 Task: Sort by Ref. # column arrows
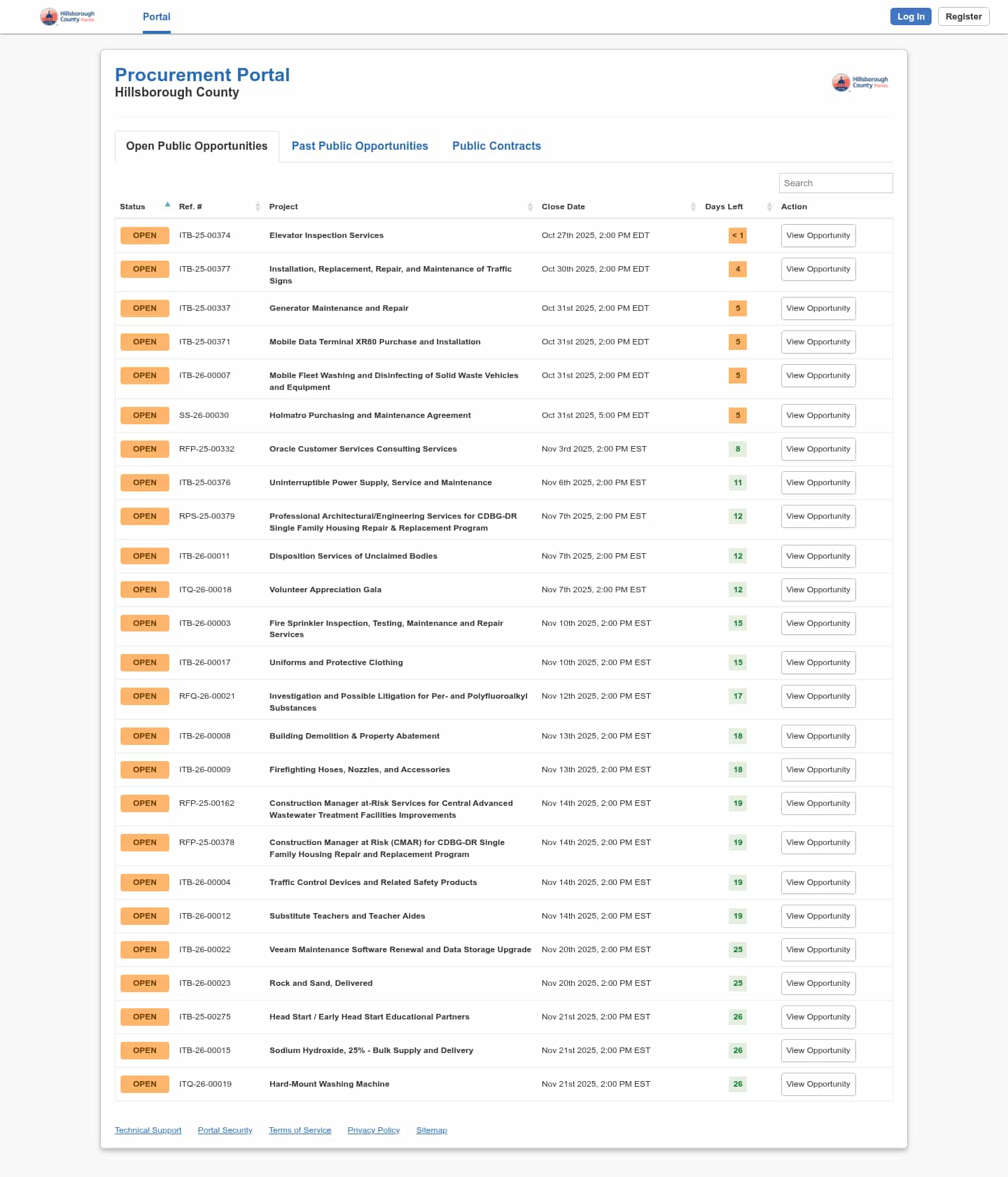[258, 207]
